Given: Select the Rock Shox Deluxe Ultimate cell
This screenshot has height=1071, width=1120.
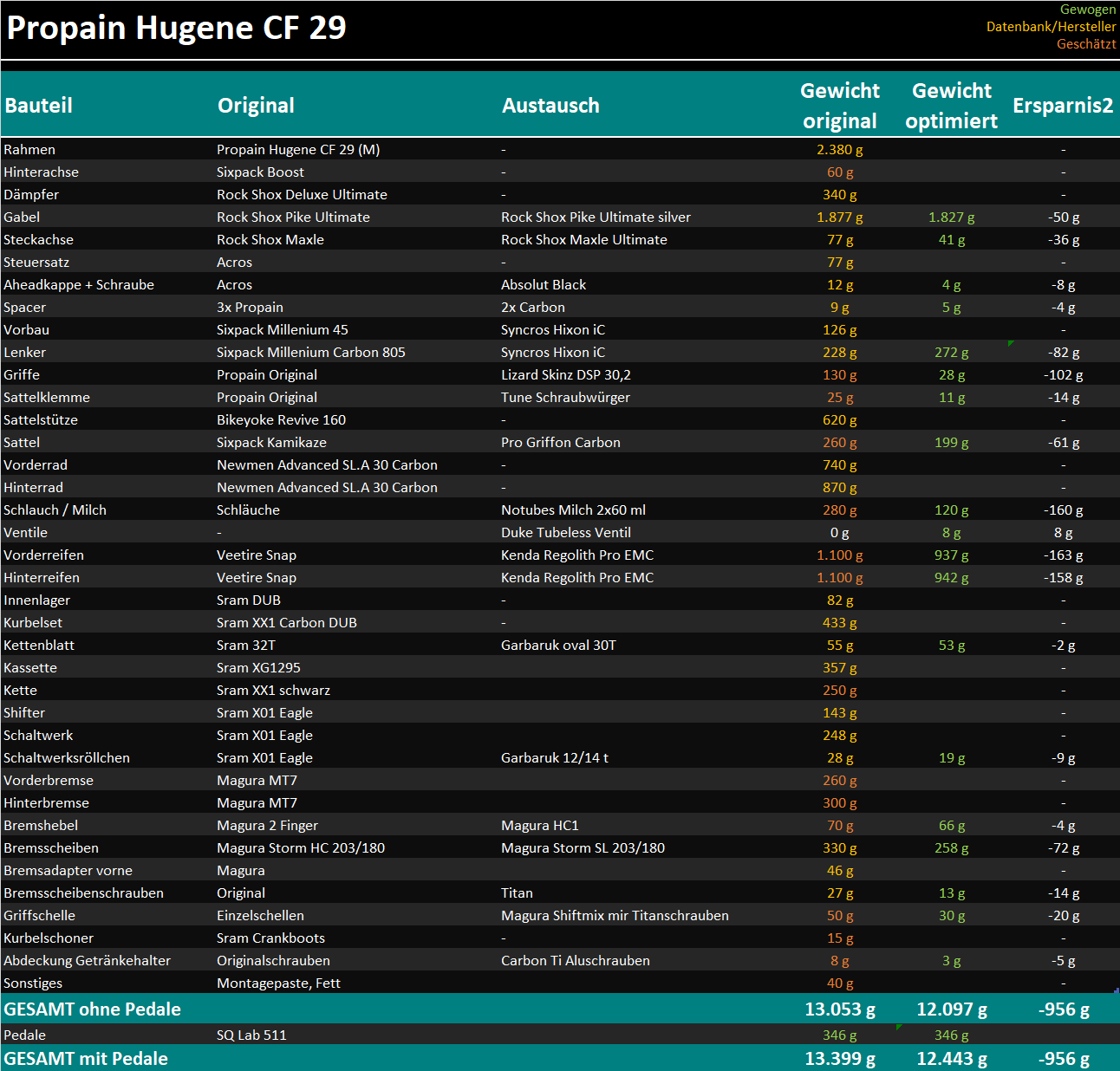Looking at the screenshot, I should point(302,195).
